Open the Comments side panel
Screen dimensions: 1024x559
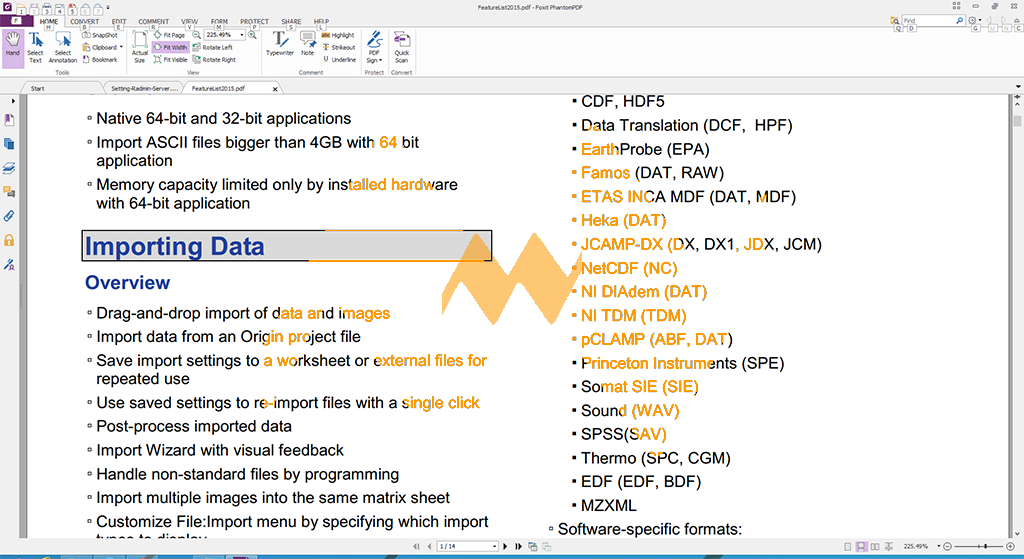[x=9, y=192]
